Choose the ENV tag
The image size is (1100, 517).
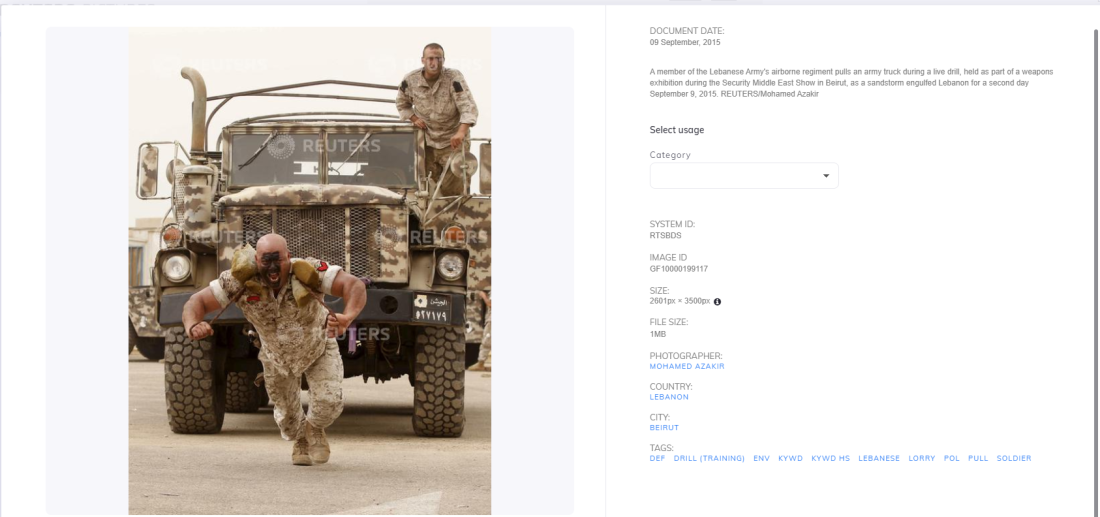[x=762, y=458]
